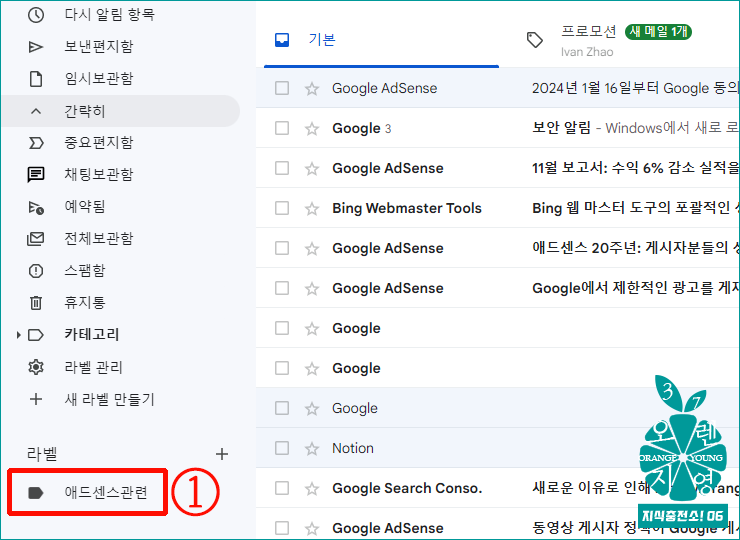Add label with plus next to 라벨
Screen dimensions: 740x540
pos(222,454)
